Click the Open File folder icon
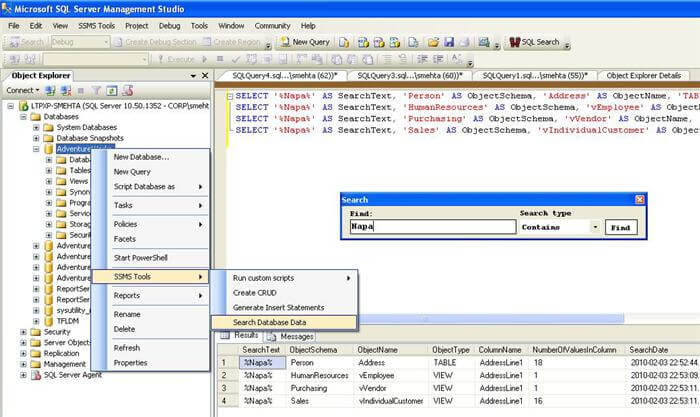This screenshot has height=417, width=700. point(433,42)
